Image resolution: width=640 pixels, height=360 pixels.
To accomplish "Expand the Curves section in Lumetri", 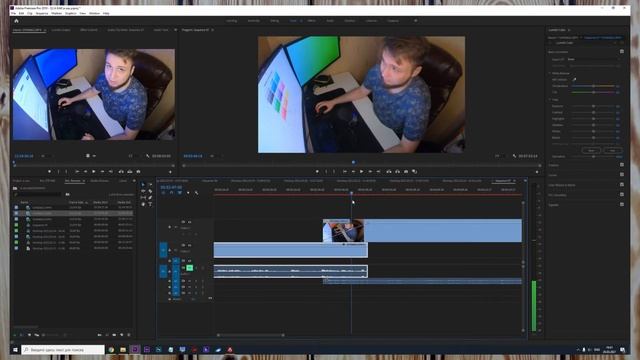I will pos(553,175).
